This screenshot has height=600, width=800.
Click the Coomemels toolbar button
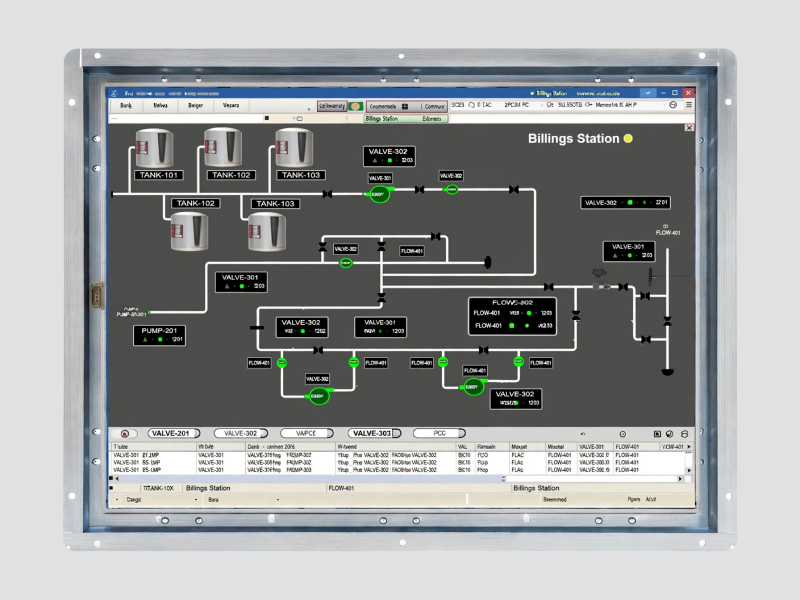(x=383, y=106)
